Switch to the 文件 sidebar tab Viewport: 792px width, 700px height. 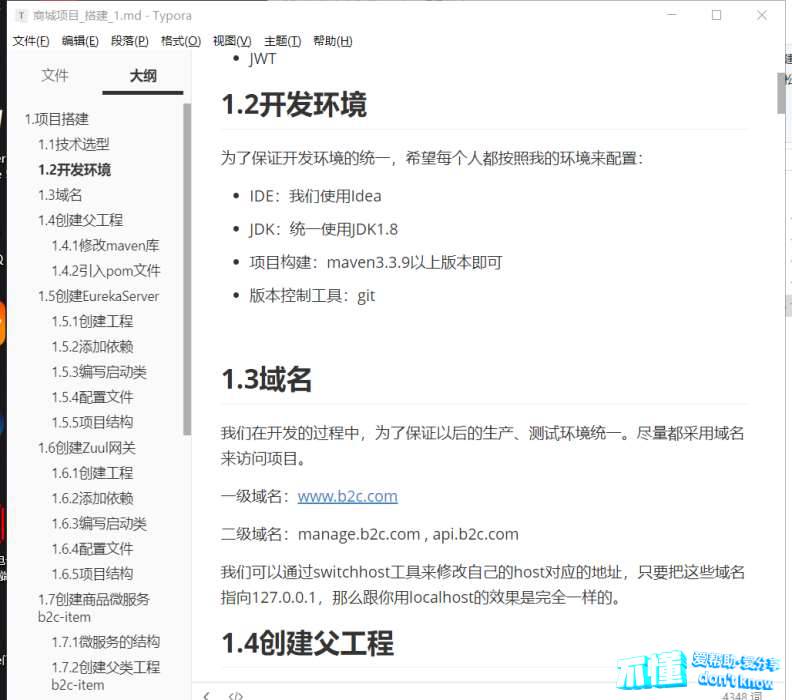tap(55, 75)
